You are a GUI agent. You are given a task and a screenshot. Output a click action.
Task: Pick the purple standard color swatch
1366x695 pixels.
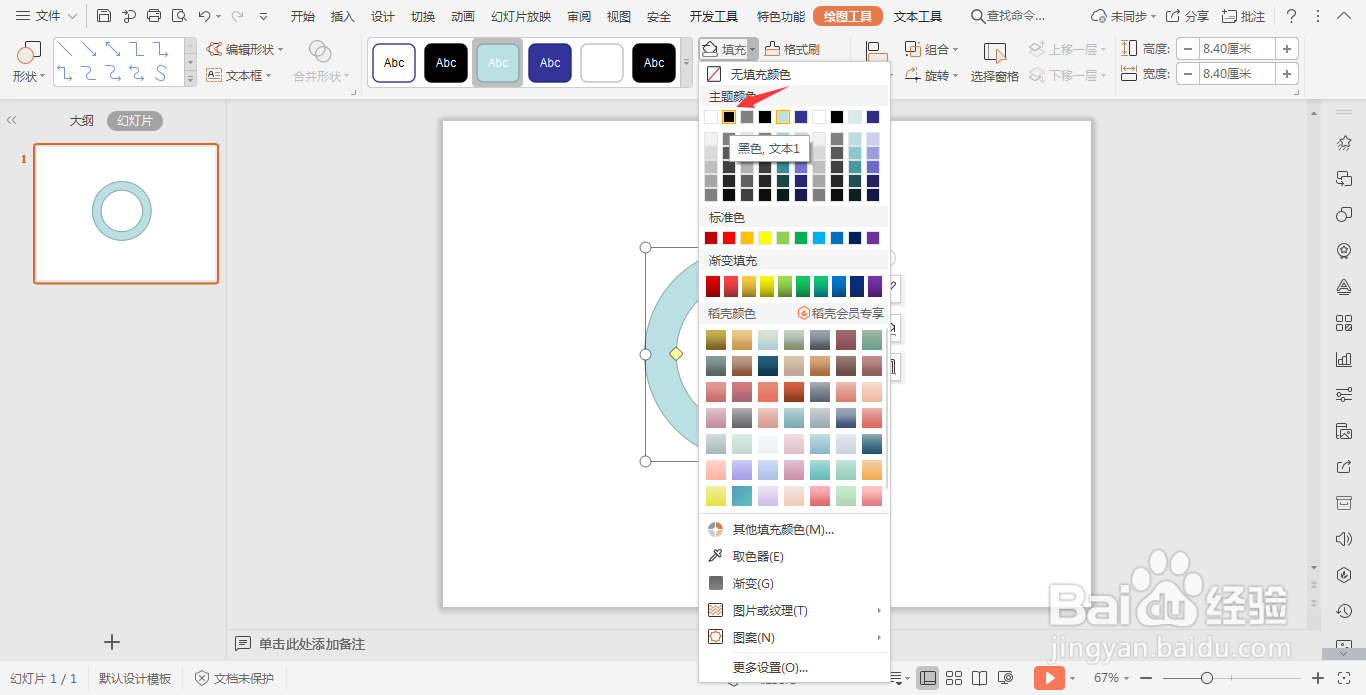[x=873, y=238]
